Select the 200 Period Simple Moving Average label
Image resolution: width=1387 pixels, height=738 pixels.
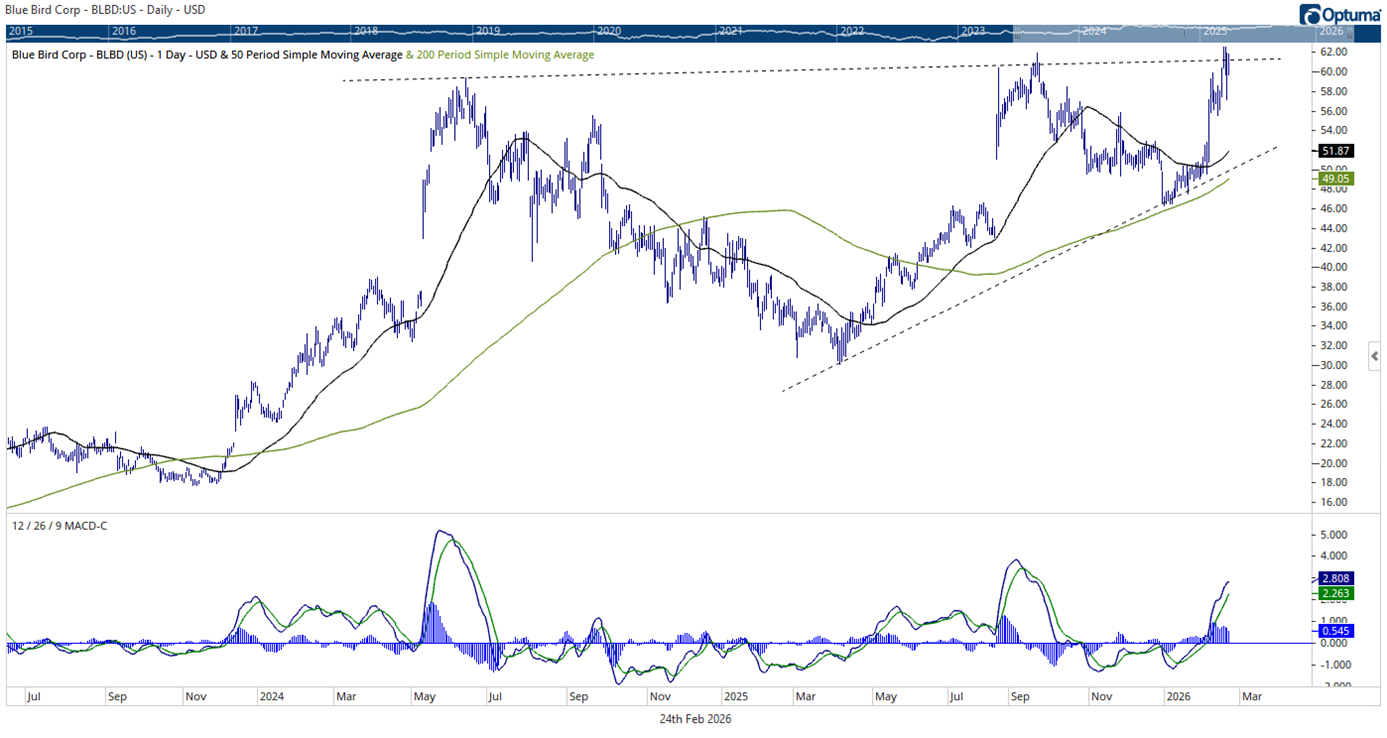(504, 55)
